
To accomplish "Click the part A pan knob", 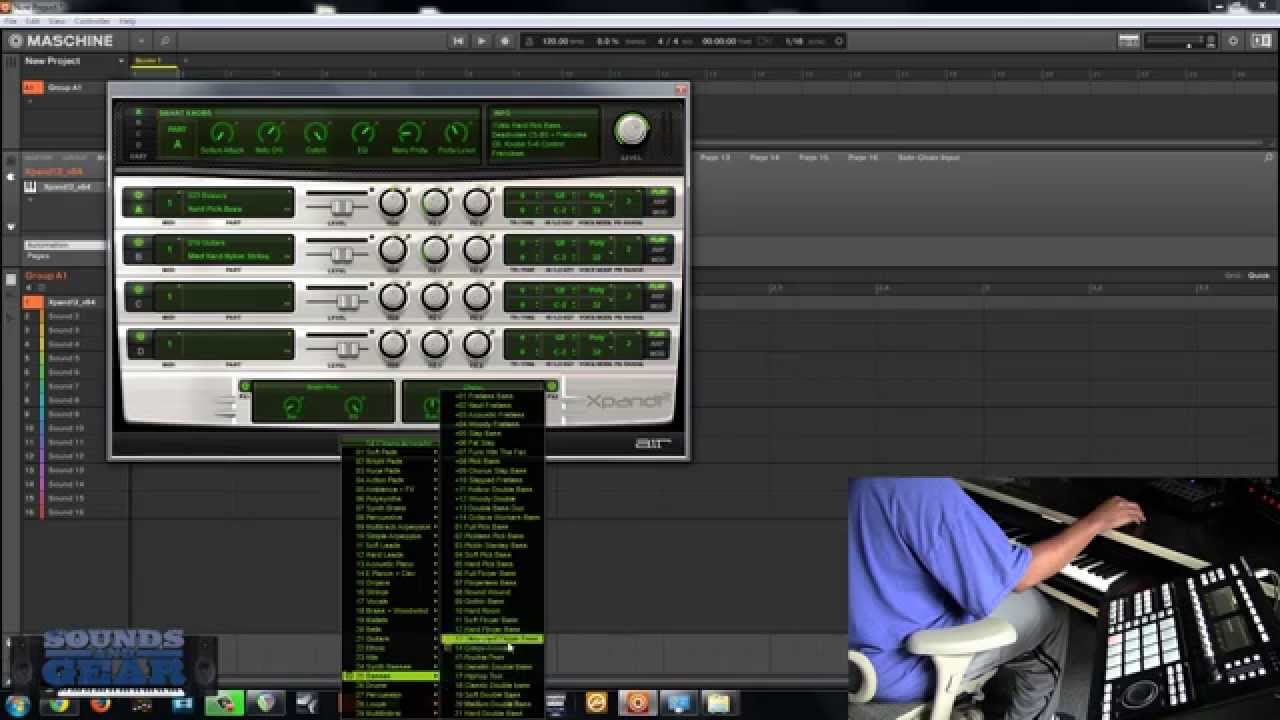I will pos(393,202).
